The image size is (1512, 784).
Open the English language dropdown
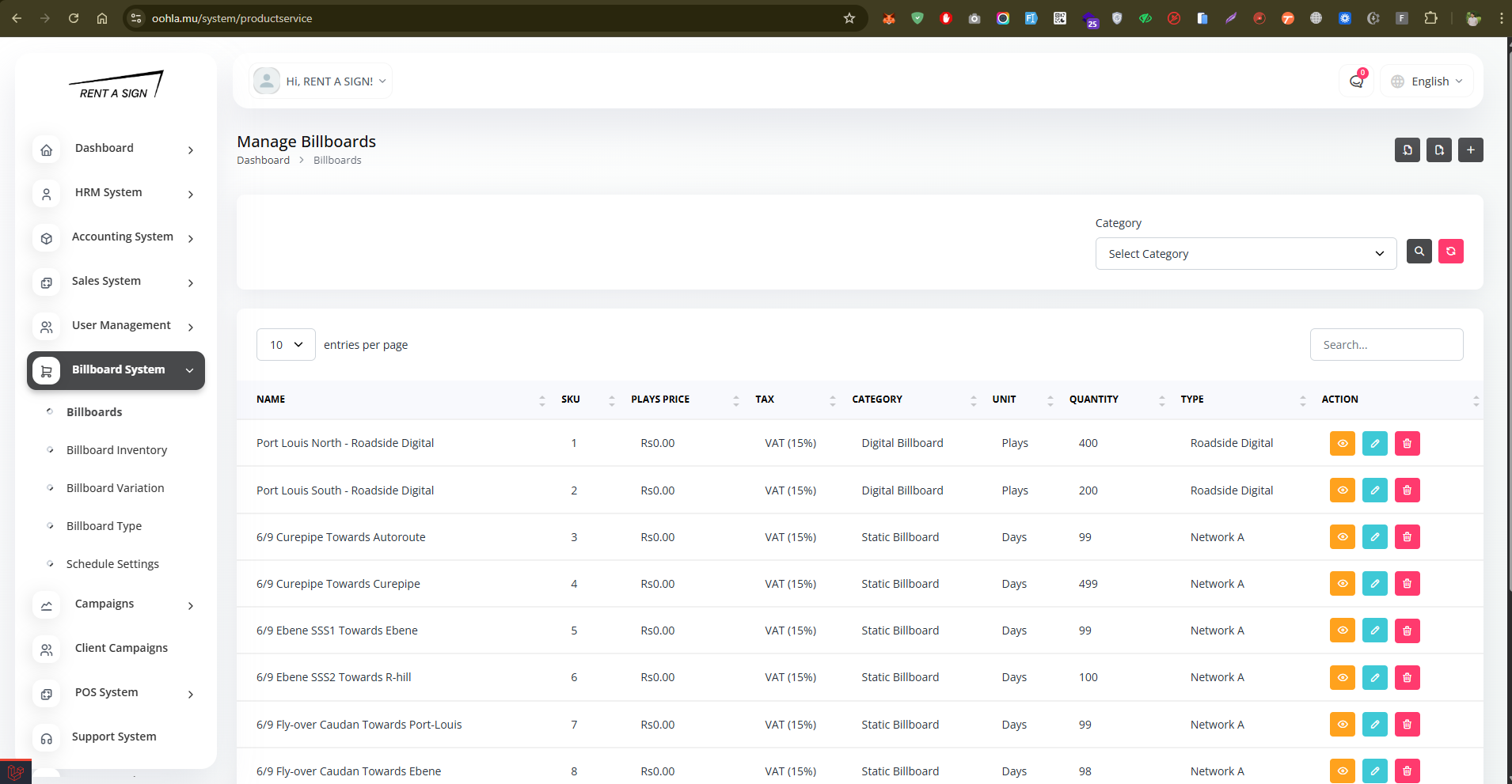(1427, 81)
